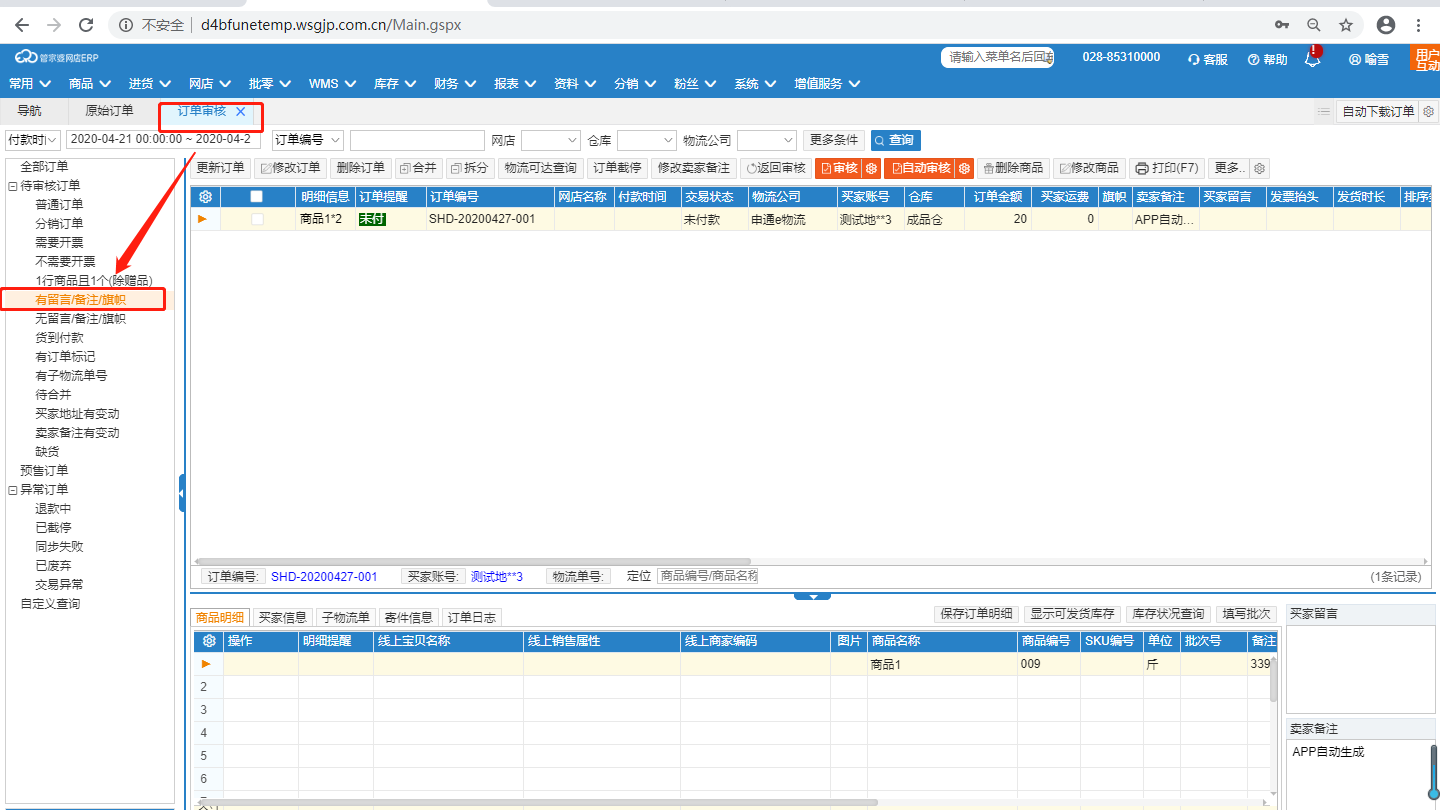Expand the 物流公司 dropdown filter
This screenshot has width=1440, height=810.
(766, 140)
